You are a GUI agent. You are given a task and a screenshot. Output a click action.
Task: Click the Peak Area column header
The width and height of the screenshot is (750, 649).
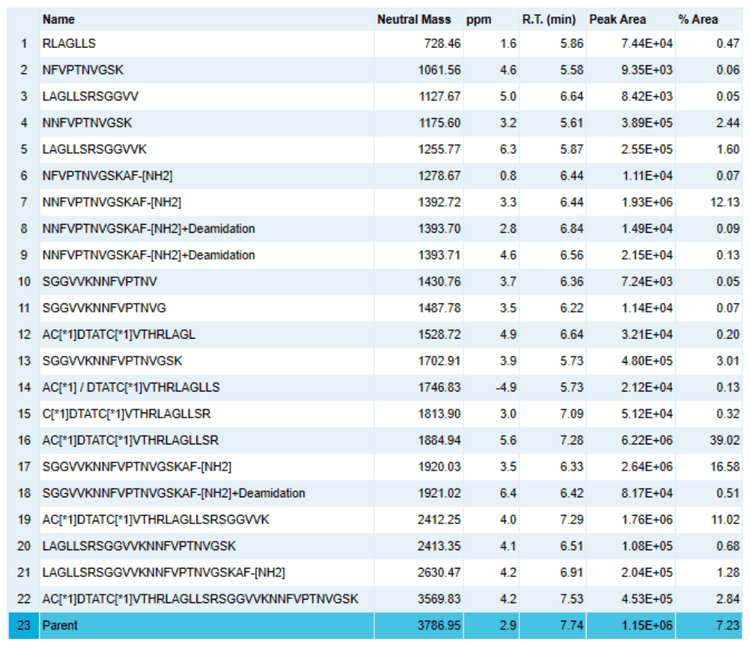617,19
